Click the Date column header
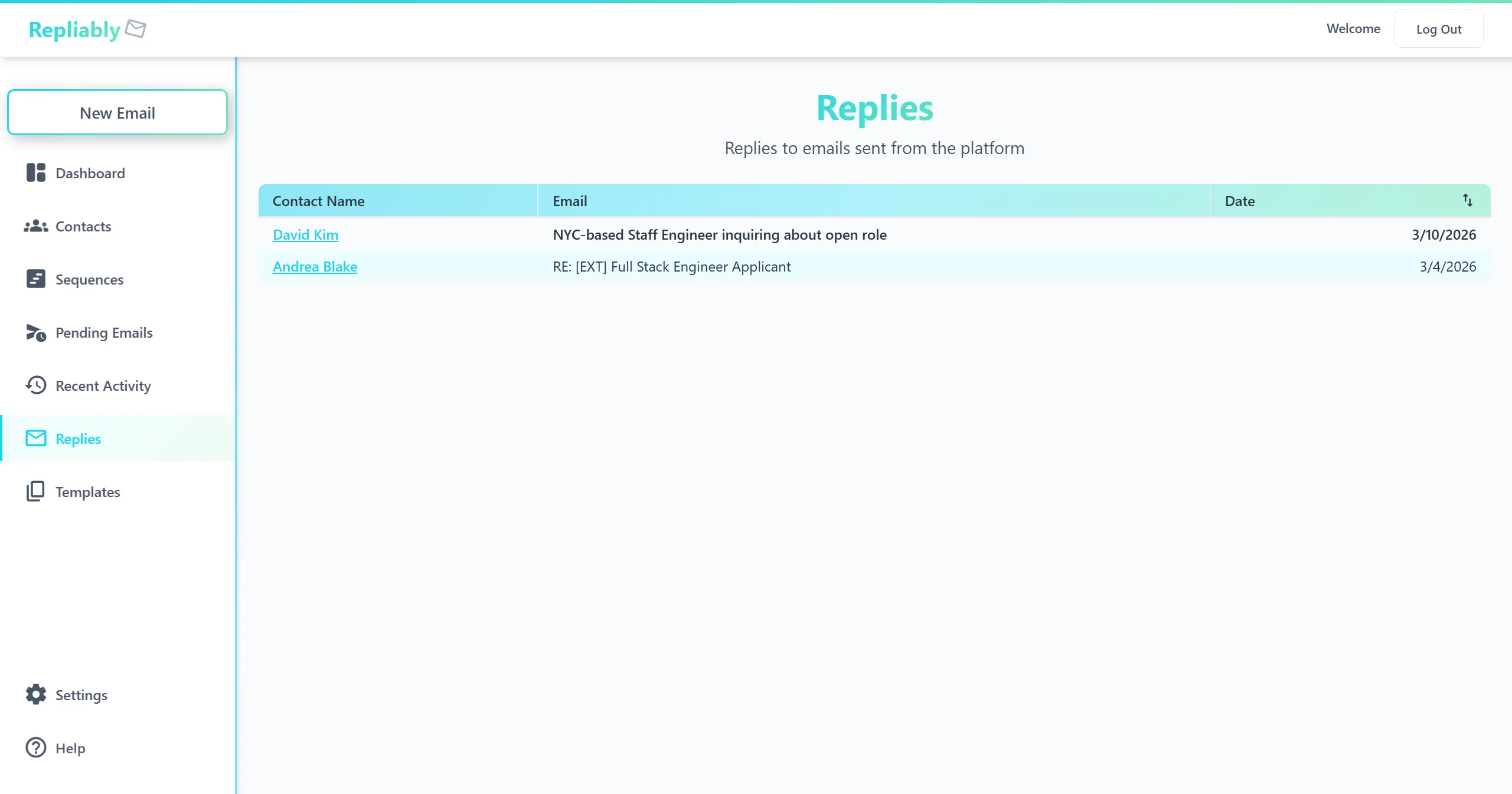Viewport: 1512px width, 794px height. pos(1239,201)
